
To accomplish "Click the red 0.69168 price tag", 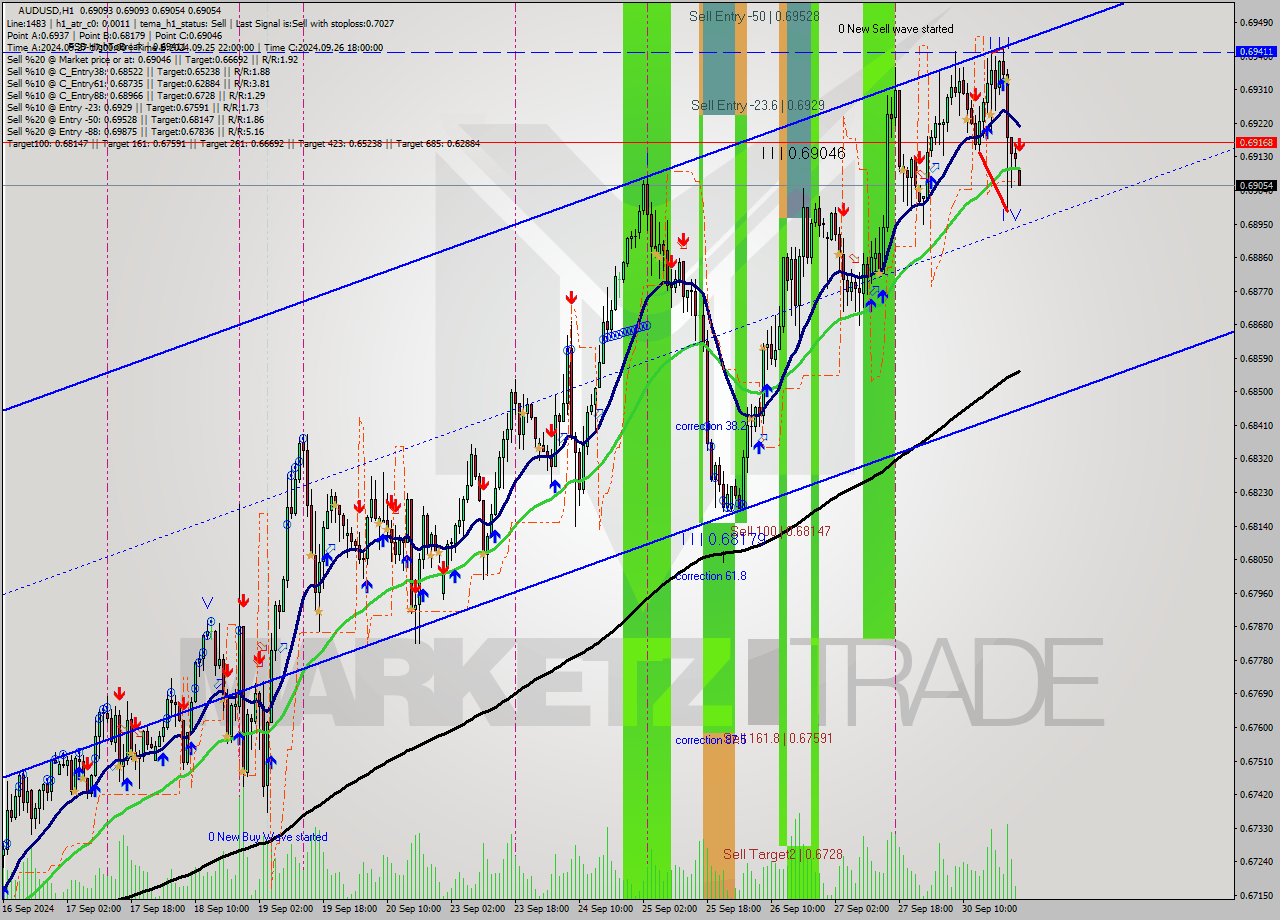I will click(x=1257, y=143).
